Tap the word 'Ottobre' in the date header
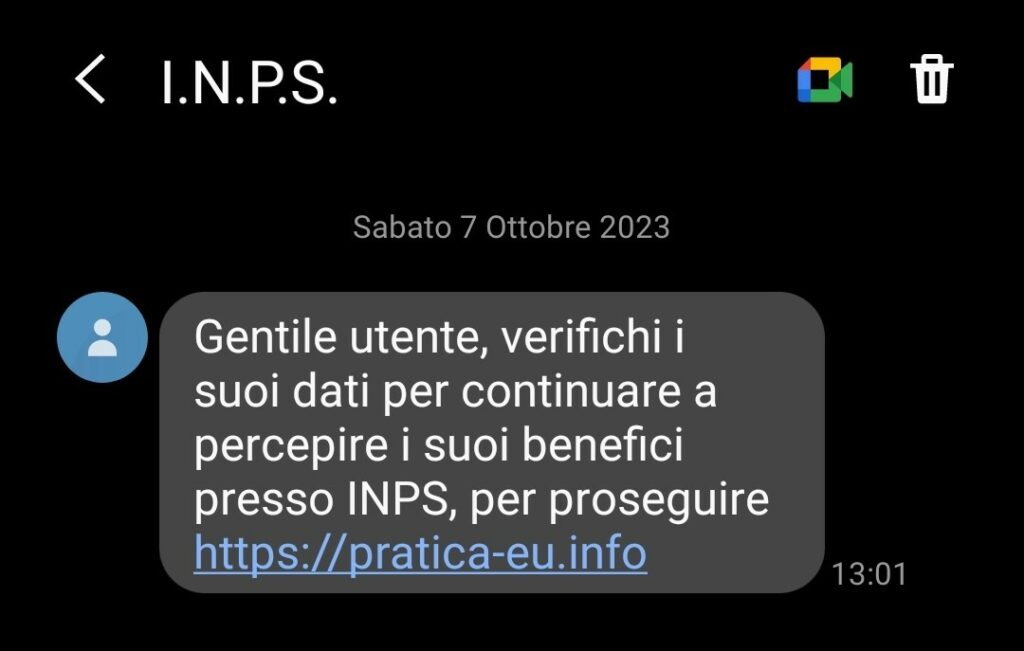The height and width of the screenshot is (651, 1024). (x=538, y=227)
